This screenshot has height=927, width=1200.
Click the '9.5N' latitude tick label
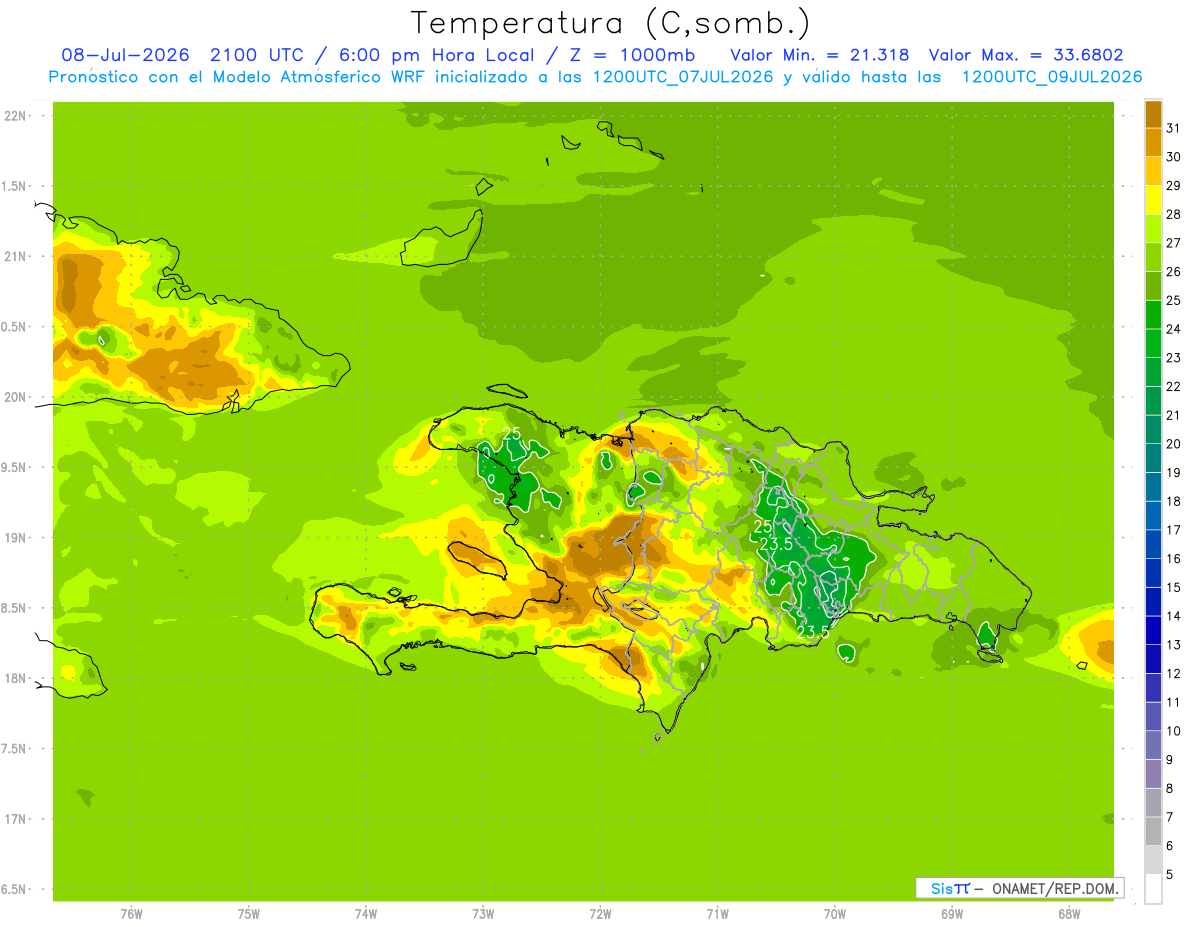click(x=14, y=467)
